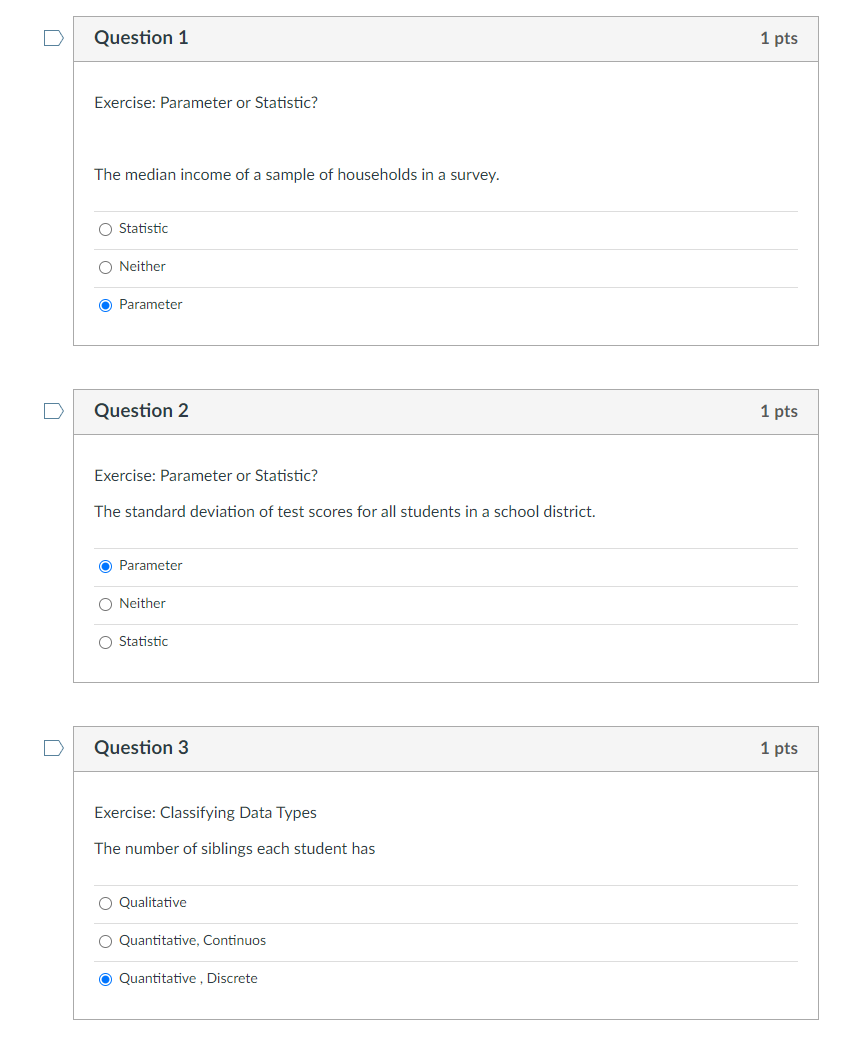Flag Question 1 with the bookmark icon

(53, 38)
